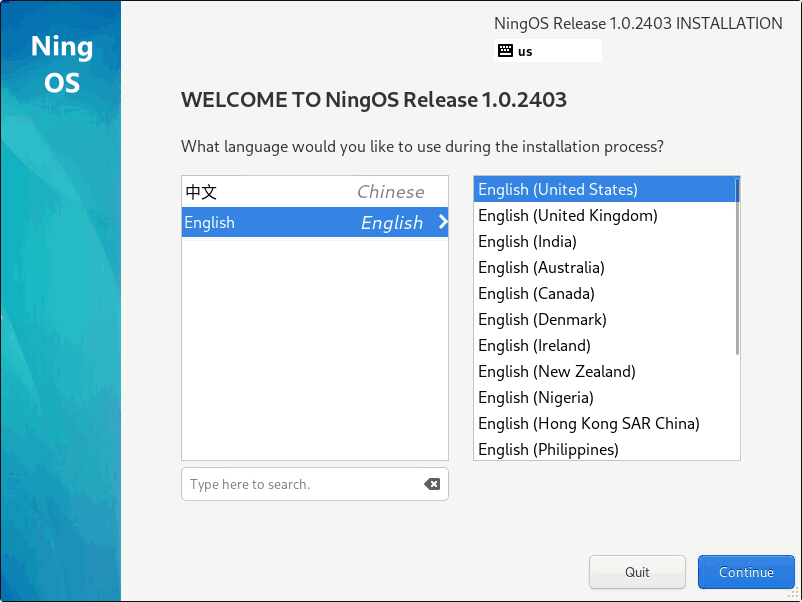Choose English (United Kingdom) locale
Viewport: 802px width, 602px height.
pyautogui.click(x=605, y=215)
